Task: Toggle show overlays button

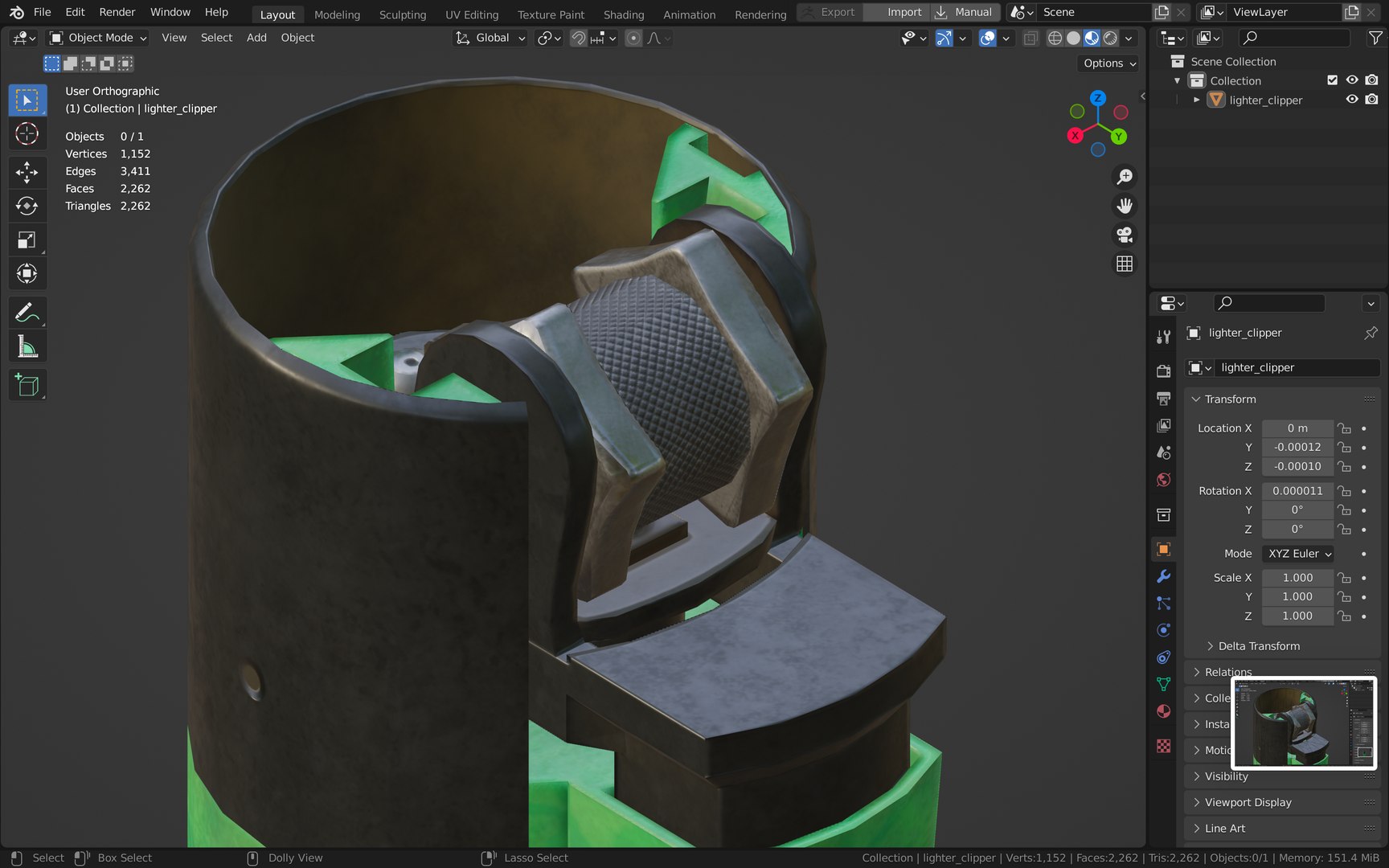Action: (988, 38)
